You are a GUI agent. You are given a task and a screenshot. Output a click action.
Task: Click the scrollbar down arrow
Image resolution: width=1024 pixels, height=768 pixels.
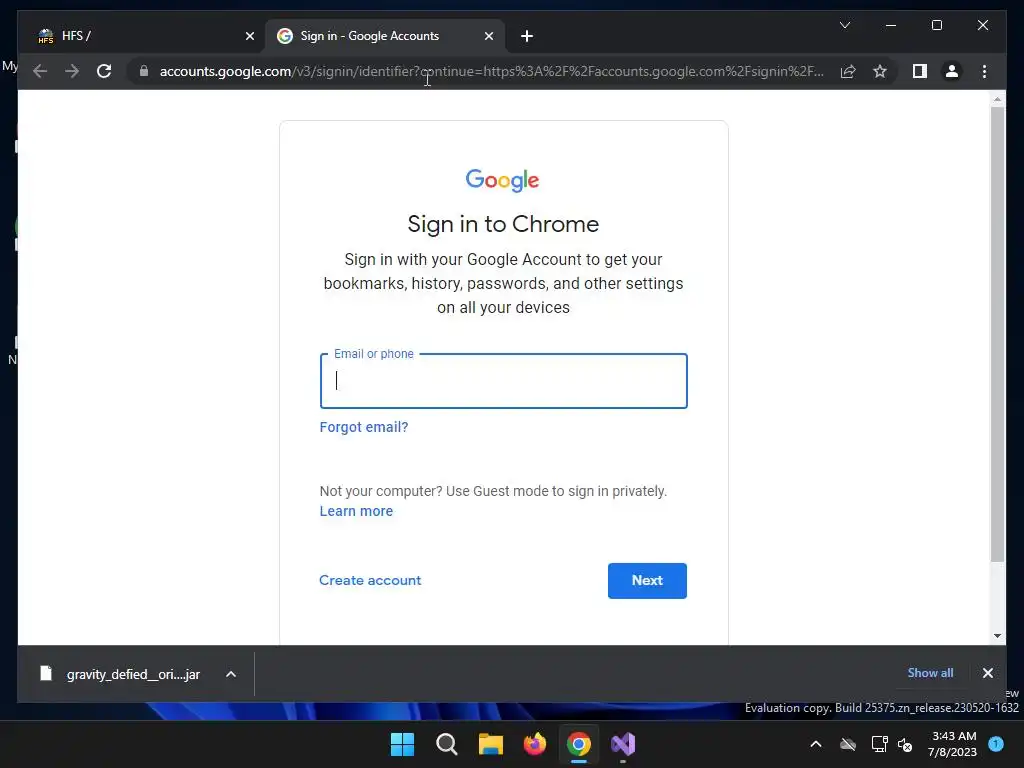997,635
